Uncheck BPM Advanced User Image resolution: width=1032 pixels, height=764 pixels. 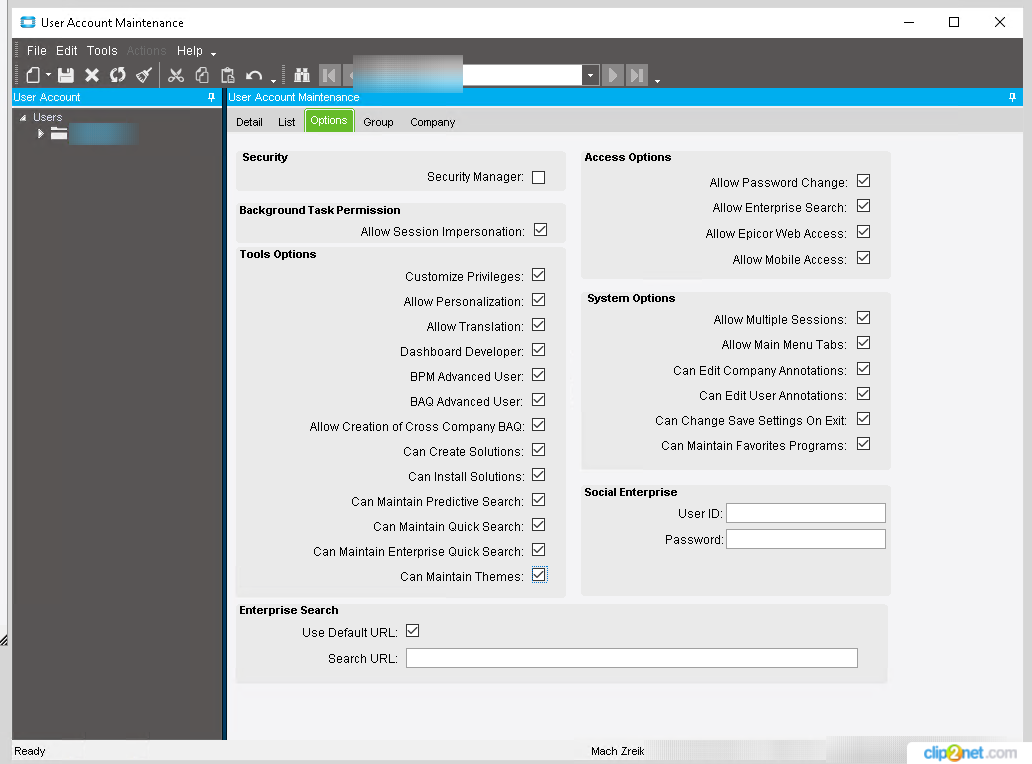tap(538, 374)
